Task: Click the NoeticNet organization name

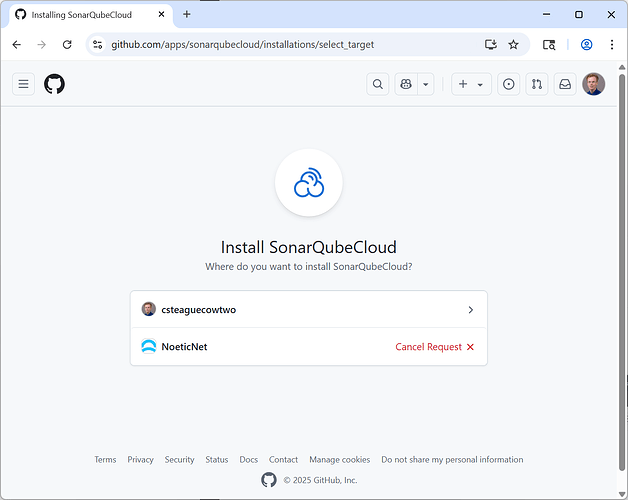Action: tap(184, 347)
